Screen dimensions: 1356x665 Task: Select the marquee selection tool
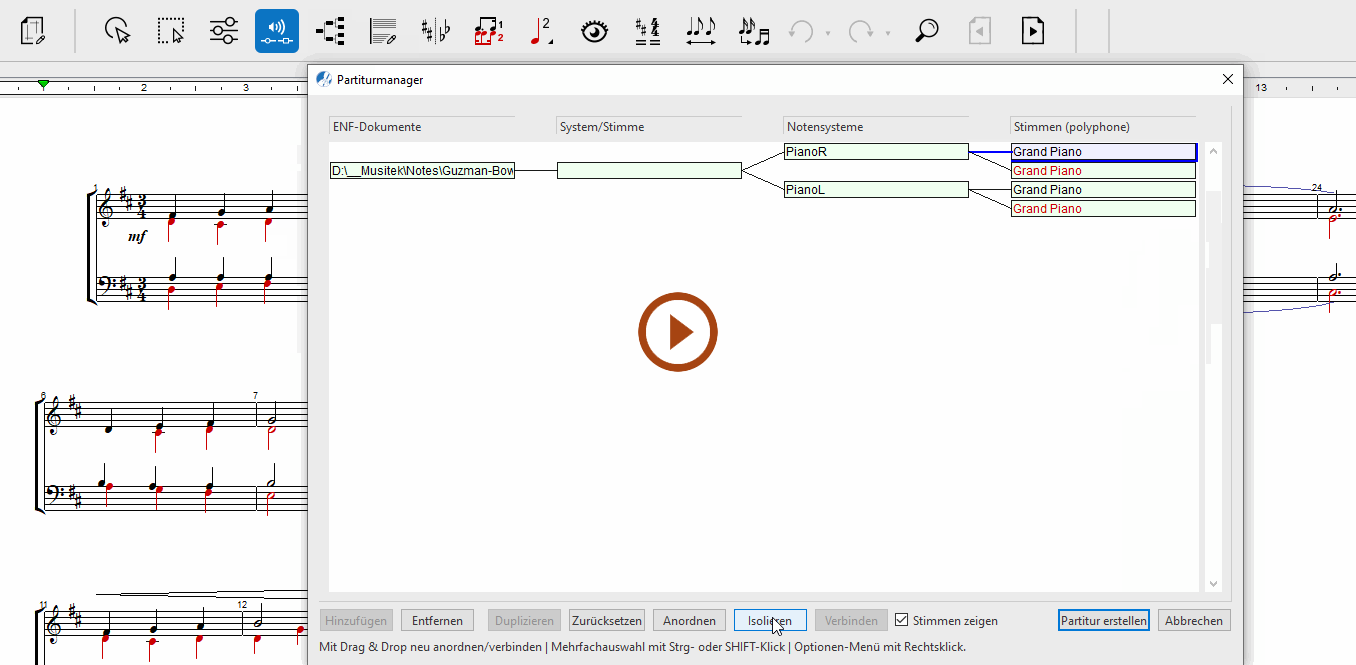pyautogui.click(x=171, y=31)
